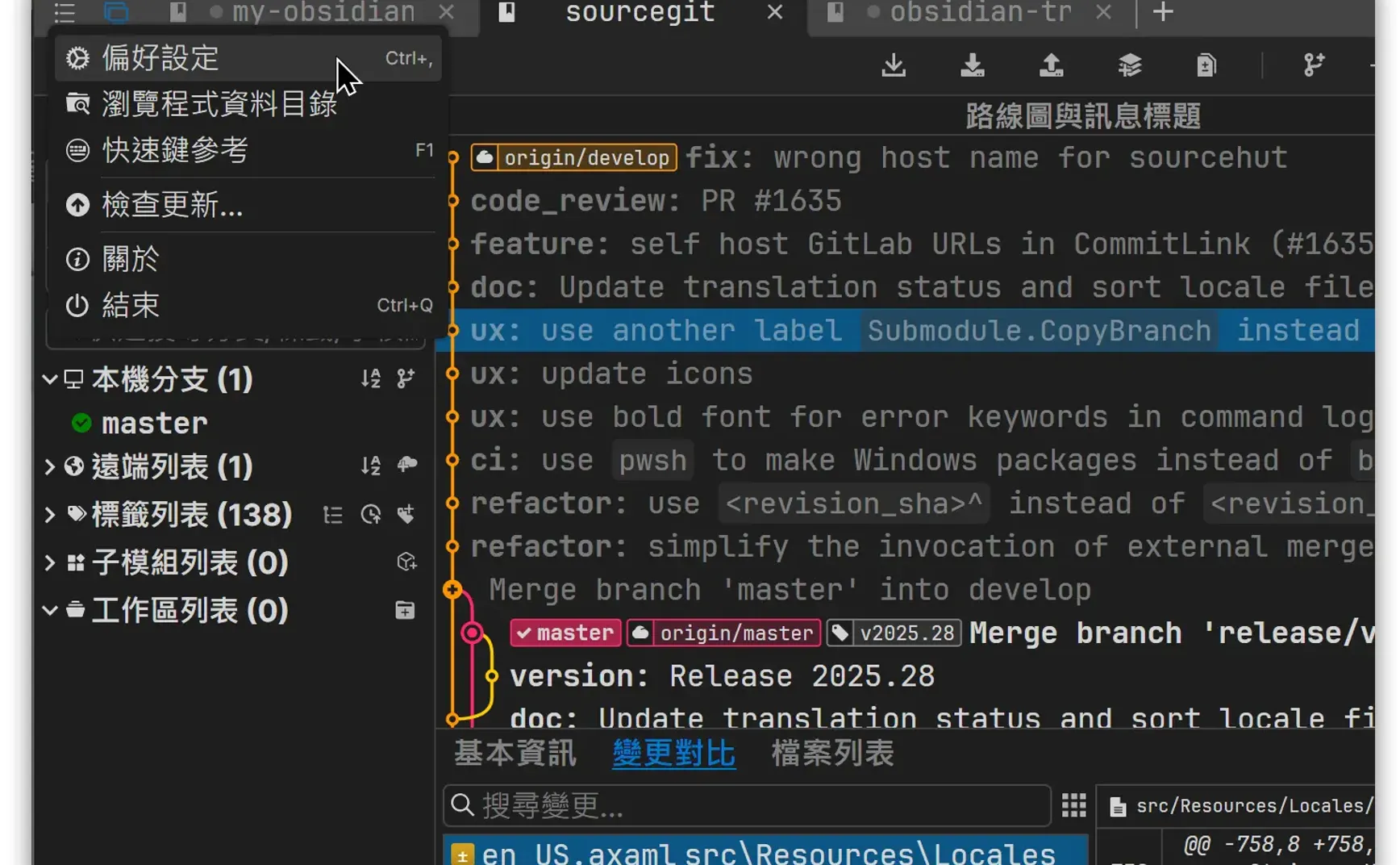This screenshot has width=1400, height=865.
Task: Add a new remote repository
Action: (x=407, y=466)
